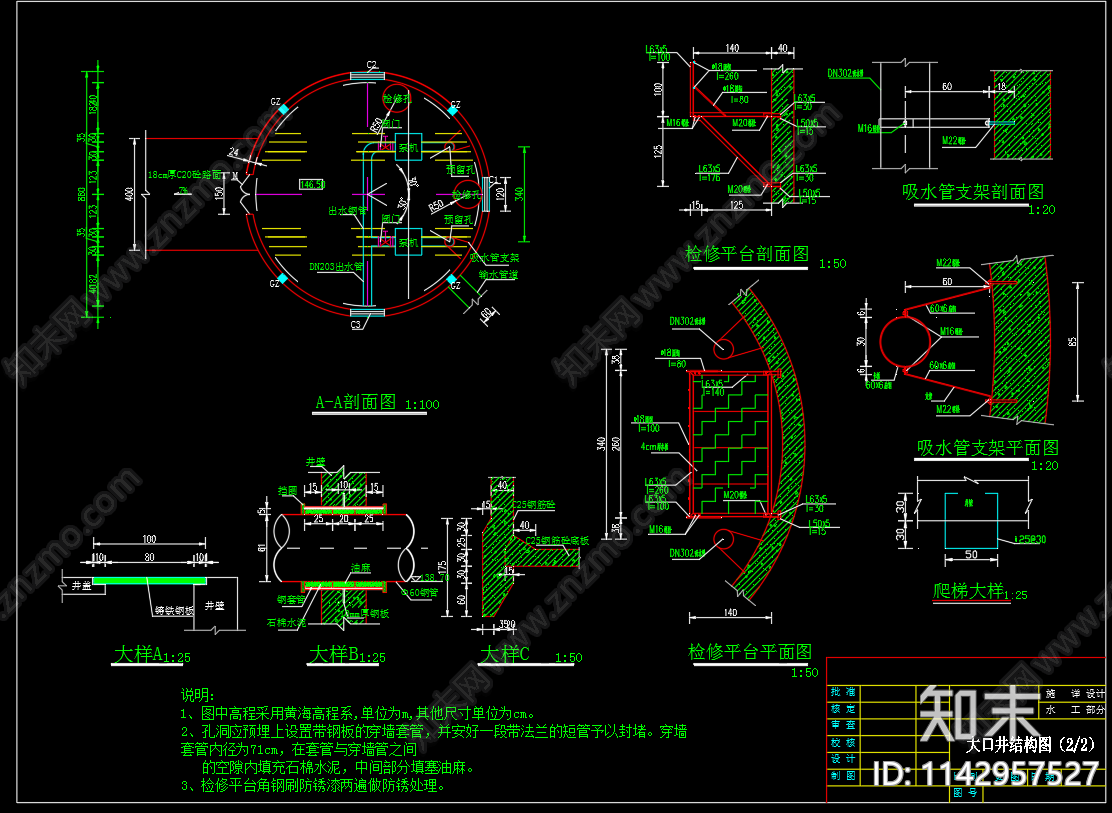1112x813 pixels.
Task: Select the "审查" title block cell
Action: (x=843, y=726)
